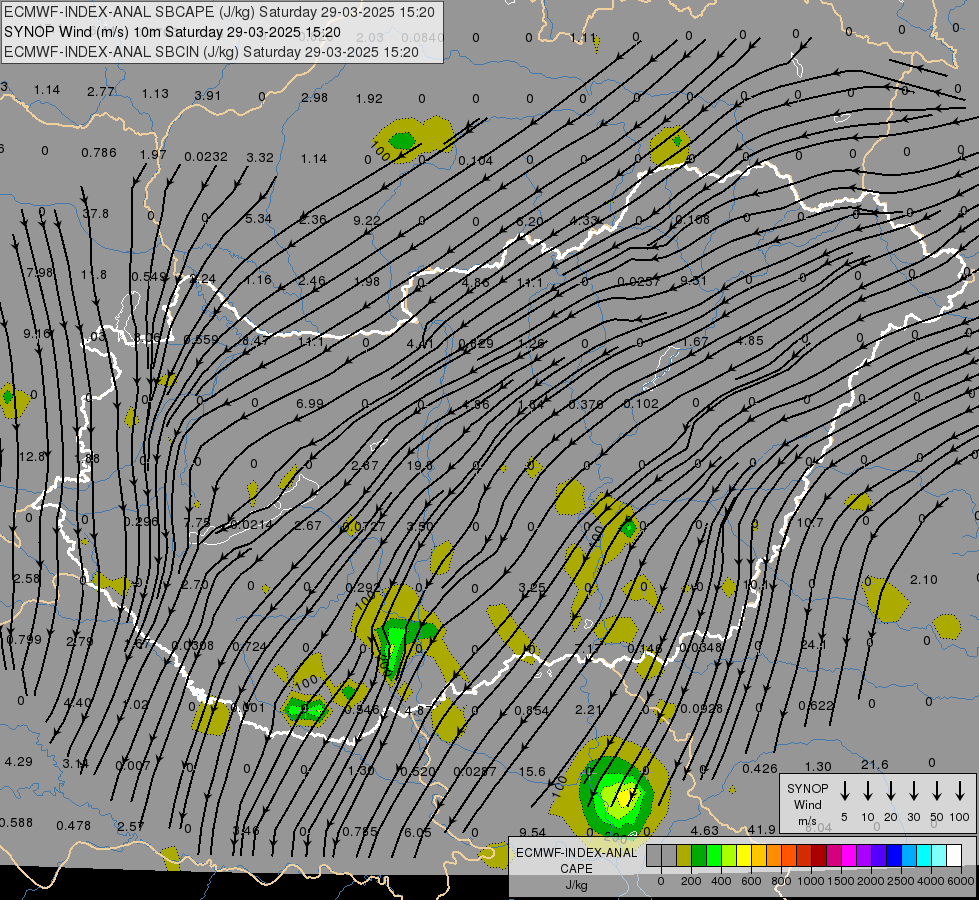Select the white swatch ending CAPE color bar
Image resolution: width=979 pixels, height=900 pixels.
point(954,855)
